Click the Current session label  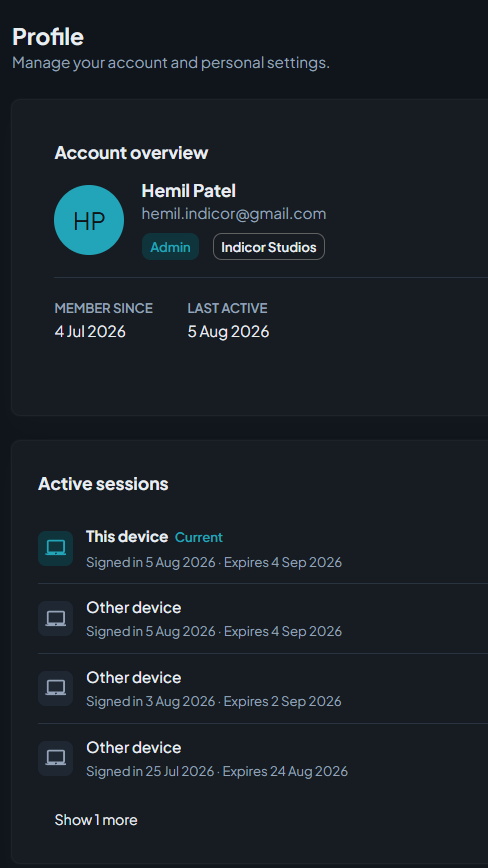coord(199,538)
